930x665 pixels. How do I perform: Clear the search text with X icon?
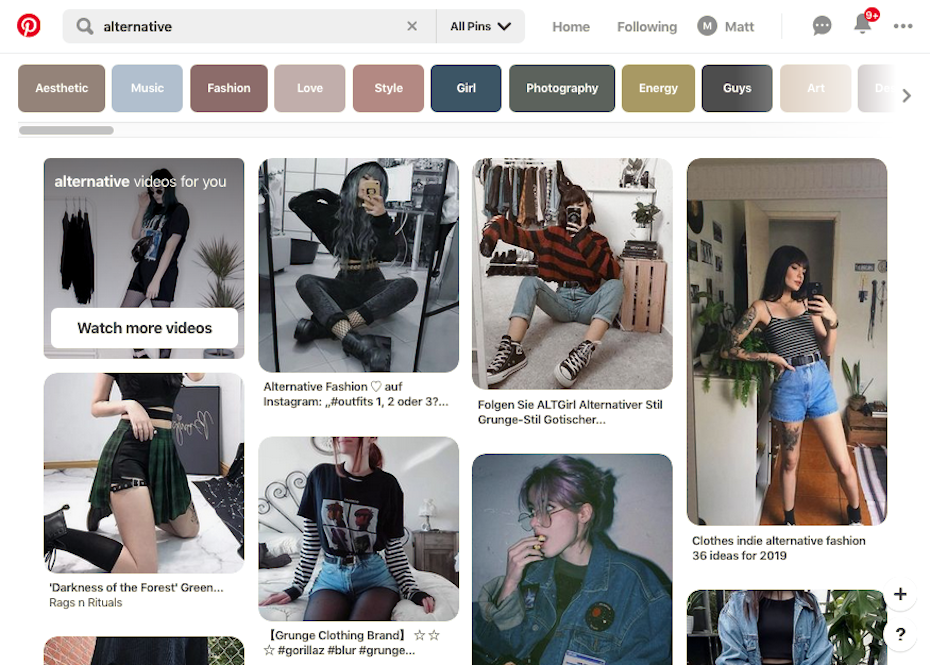click(412, 26)
